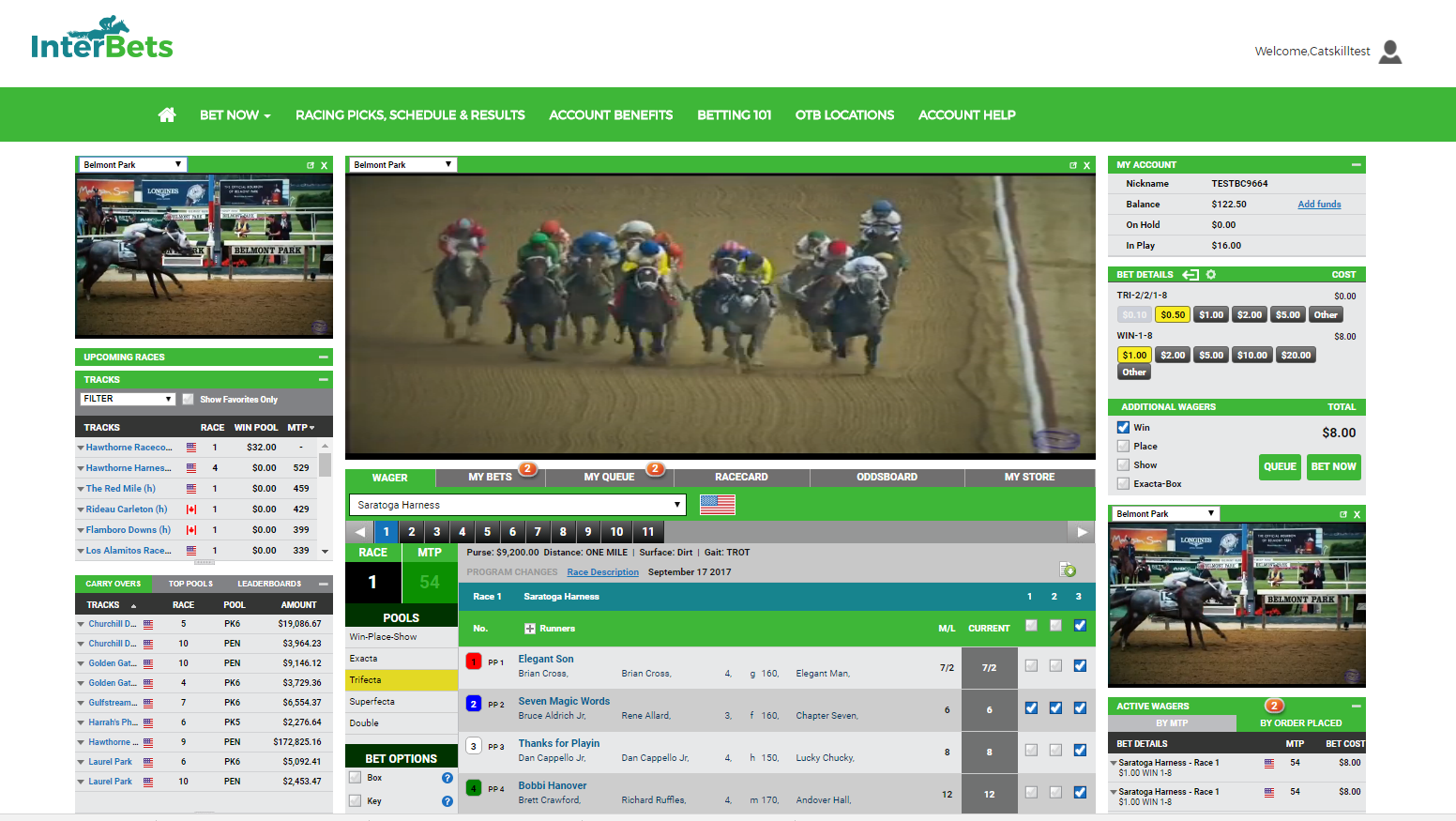Enable the Box bet option
The height and width of the screenshot is (821, 1456).
(x=355, y=778)
